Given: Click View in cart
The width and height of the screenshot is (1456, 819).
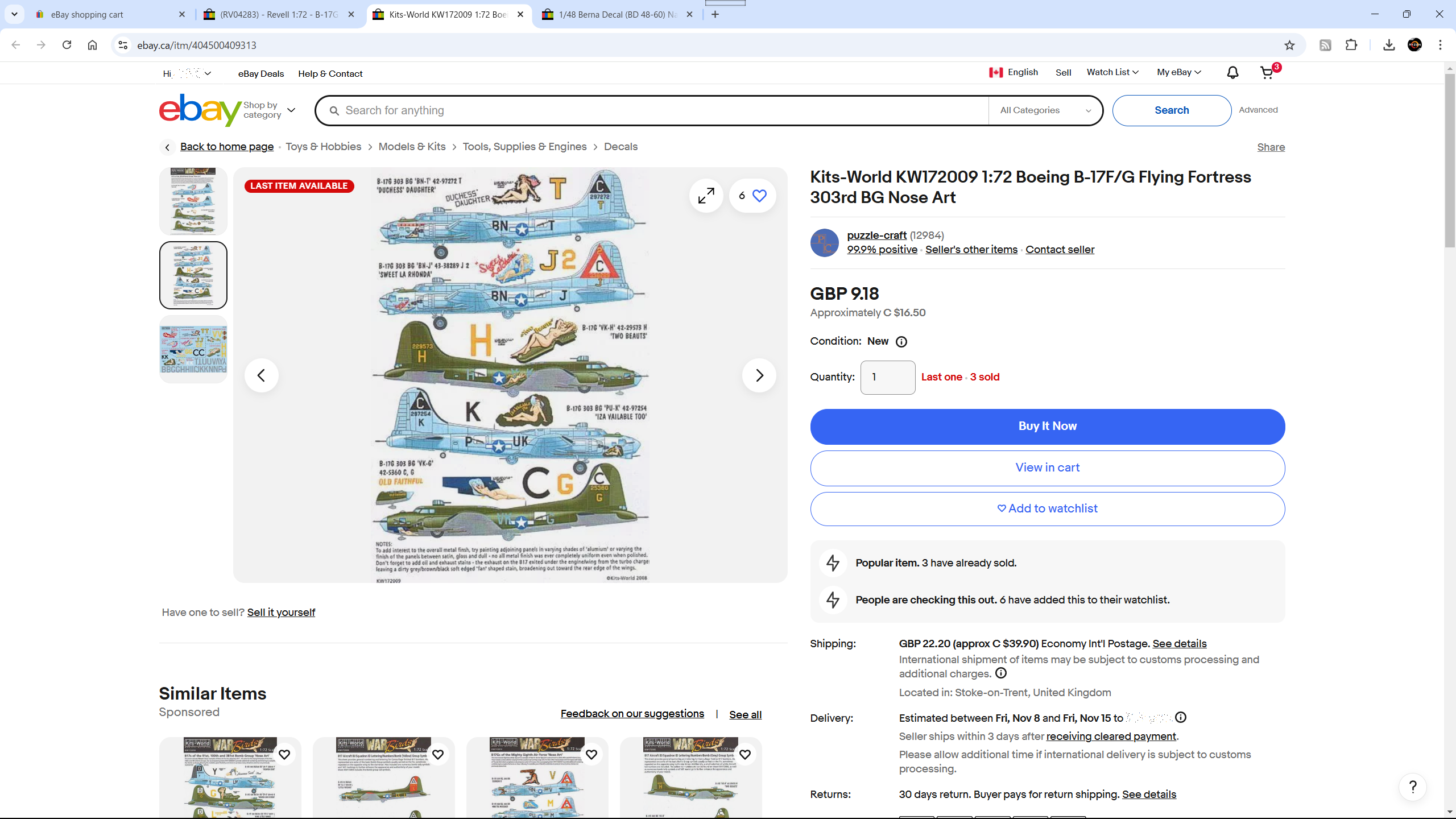Looking at the screenshot, I should point(1047,468).
